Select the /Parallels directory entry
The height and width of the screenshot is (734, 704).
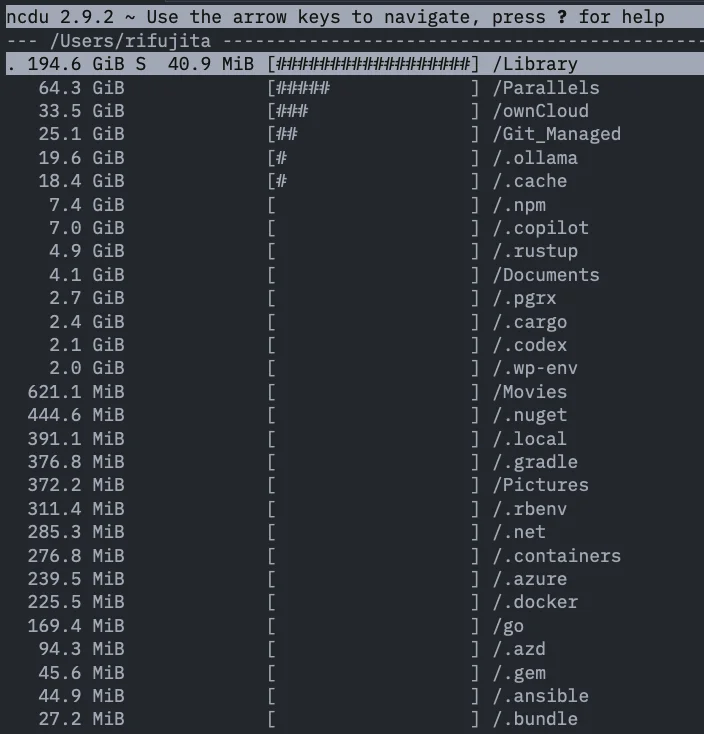[x=546, y=88]
